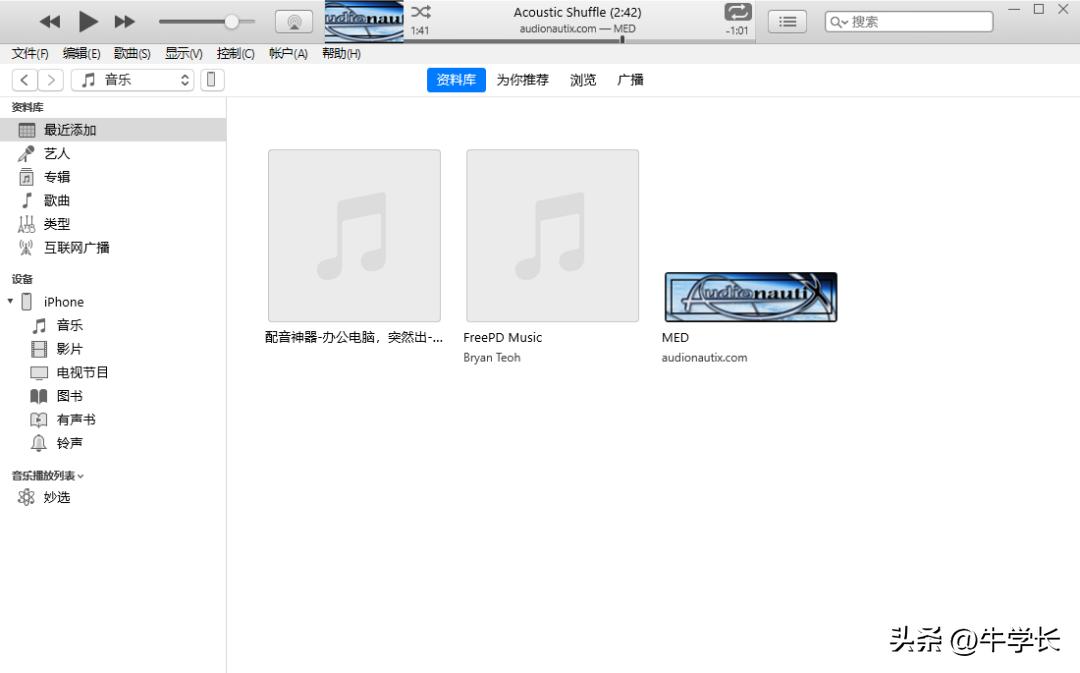Open 影片 under the iPhone device
The width and height of the screenshot is (1080, 673).
pos(69,348)
